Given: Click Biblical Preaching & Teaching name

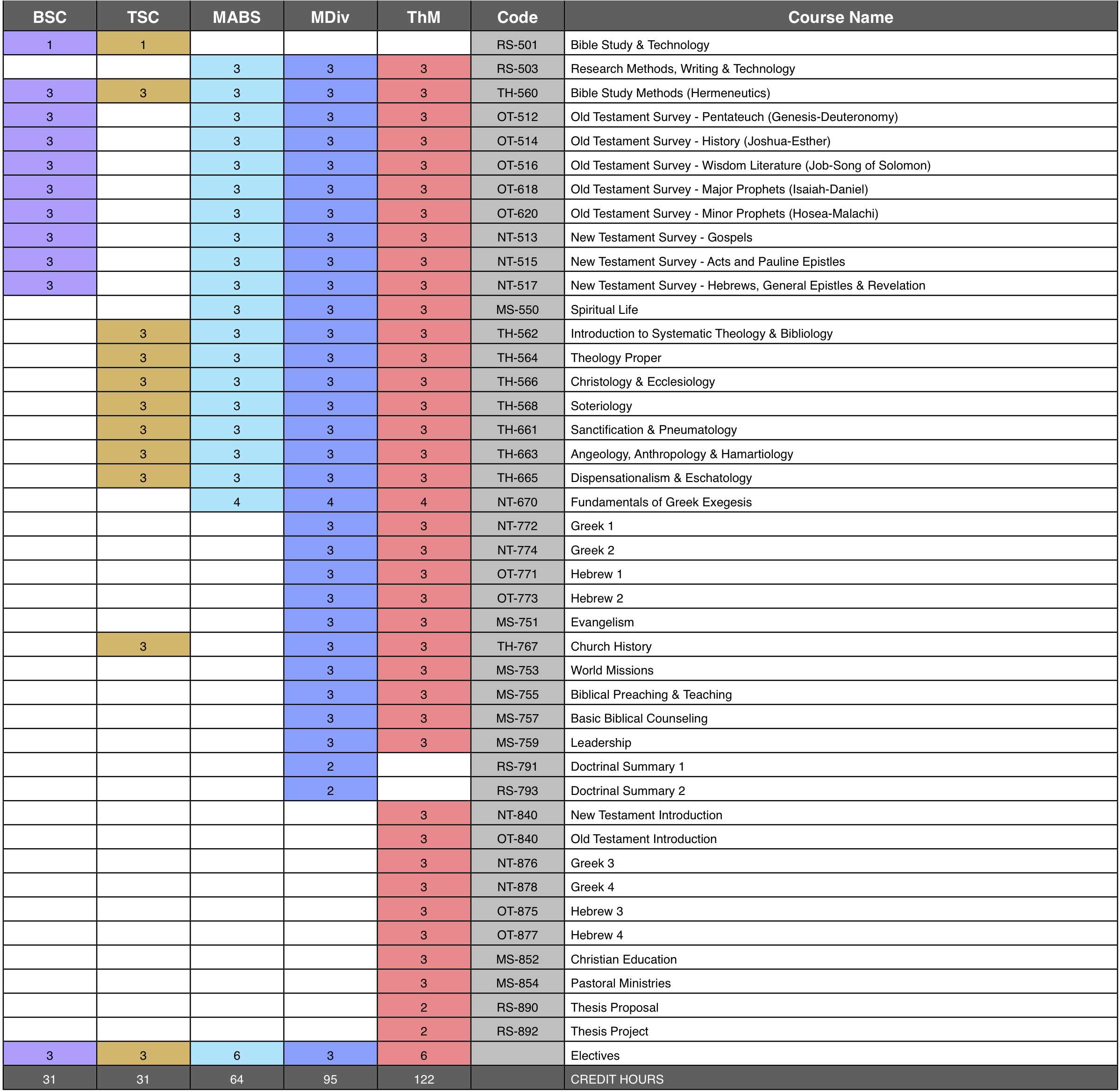Looking at the screenshot, I should [651, 695].
